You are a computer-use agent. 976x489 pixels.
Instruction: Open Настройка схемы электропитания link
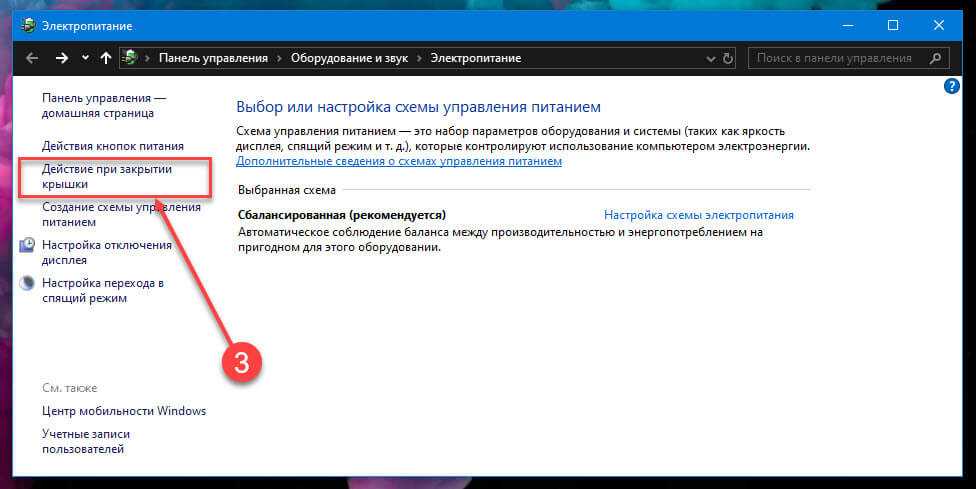698,215
